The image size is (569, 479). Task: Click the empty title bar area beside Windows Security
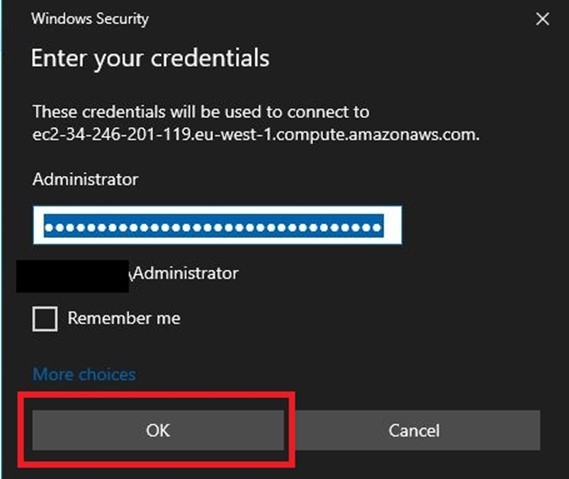click(x=341, y=19)
